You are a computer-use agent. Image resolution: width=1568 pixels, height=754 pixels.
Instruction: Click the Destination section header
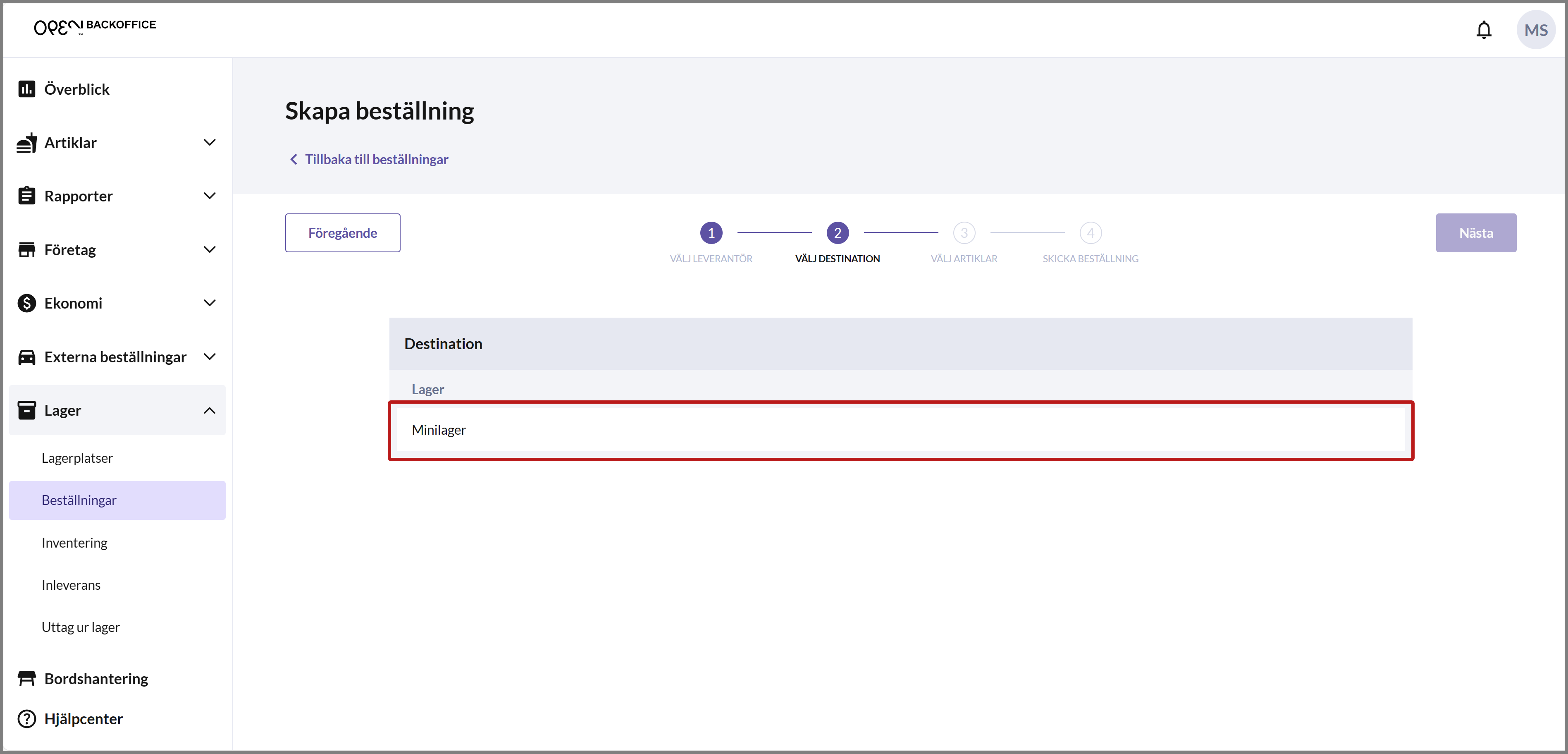901,344
